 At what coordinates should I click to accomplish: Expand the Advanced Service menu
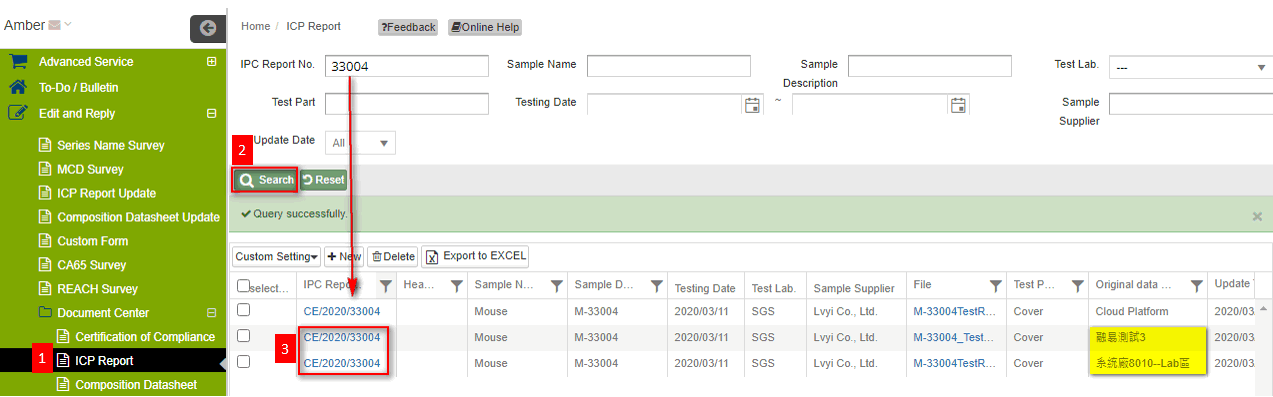click(211, 62)
